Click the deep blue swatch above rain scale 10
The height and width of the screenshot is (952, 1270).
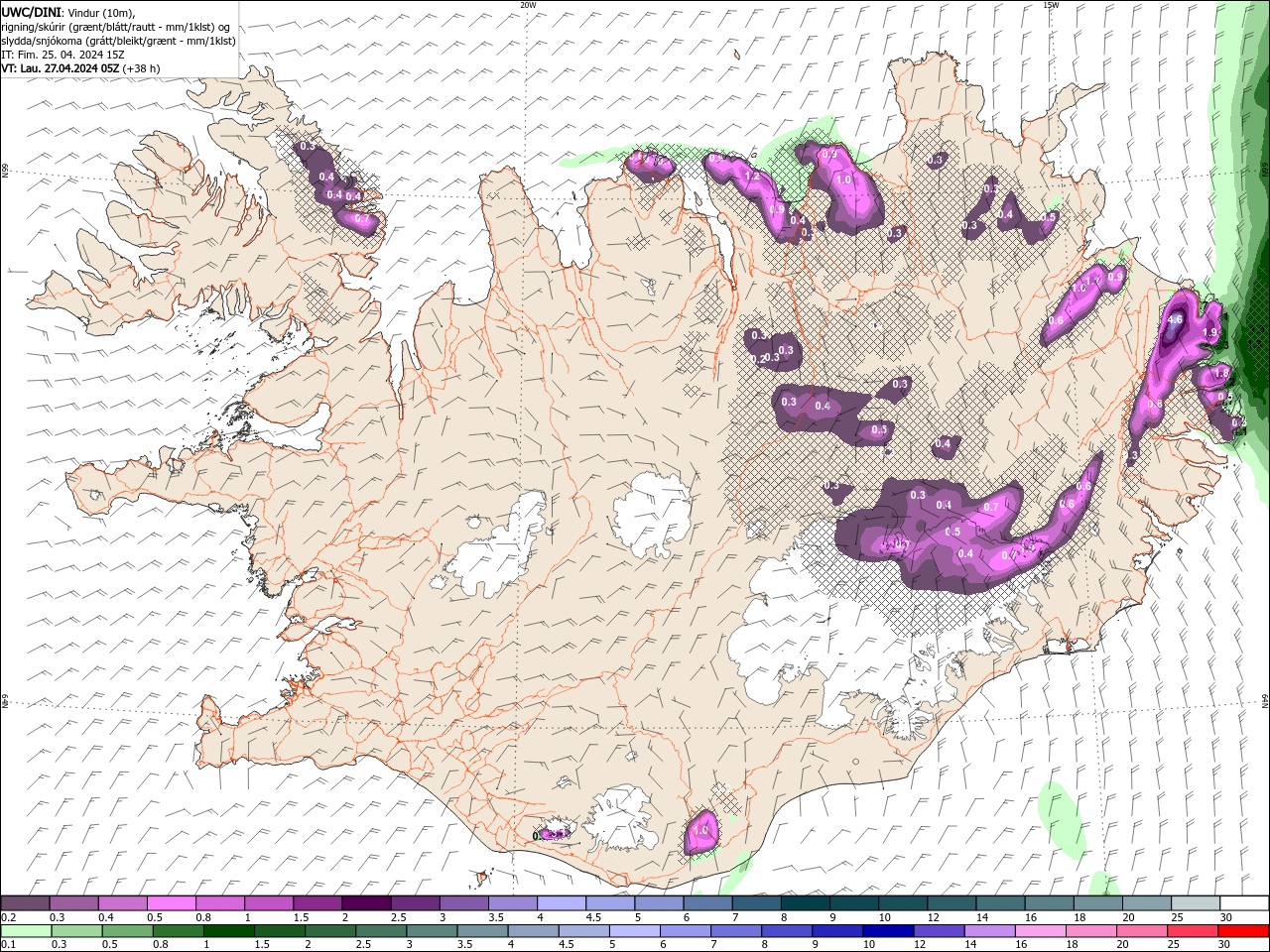887,931
